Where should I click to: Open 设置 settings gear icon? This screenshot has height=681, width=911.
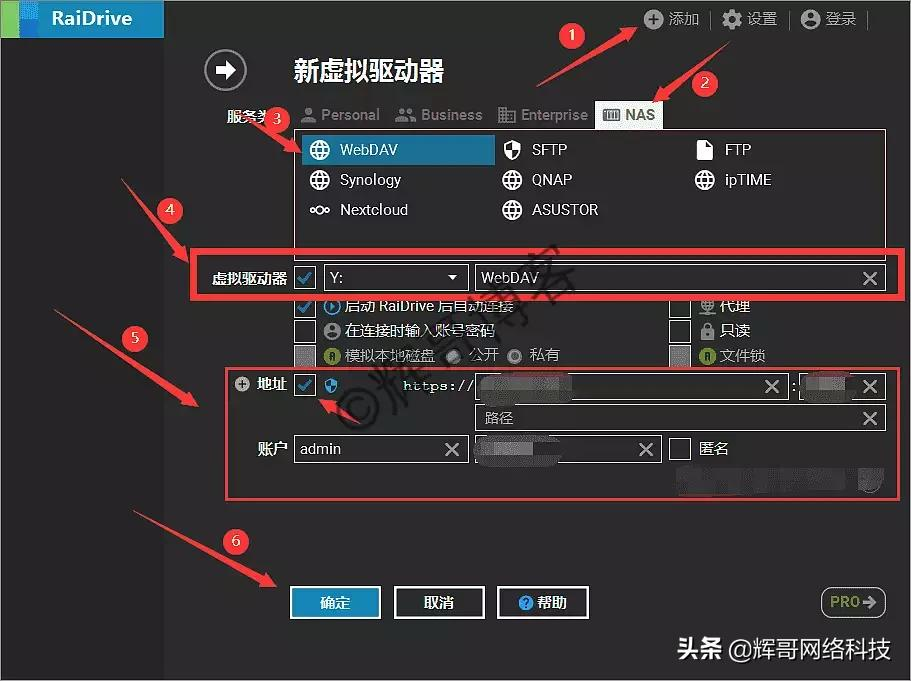[x=731, y=19]
